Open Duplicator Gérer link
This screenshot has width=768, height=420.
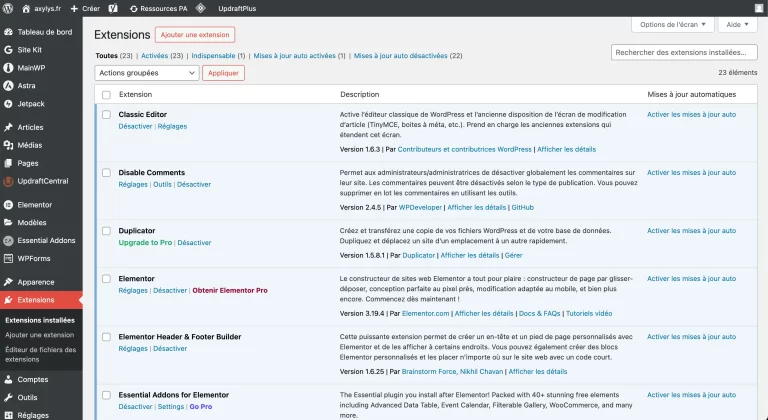514,255
